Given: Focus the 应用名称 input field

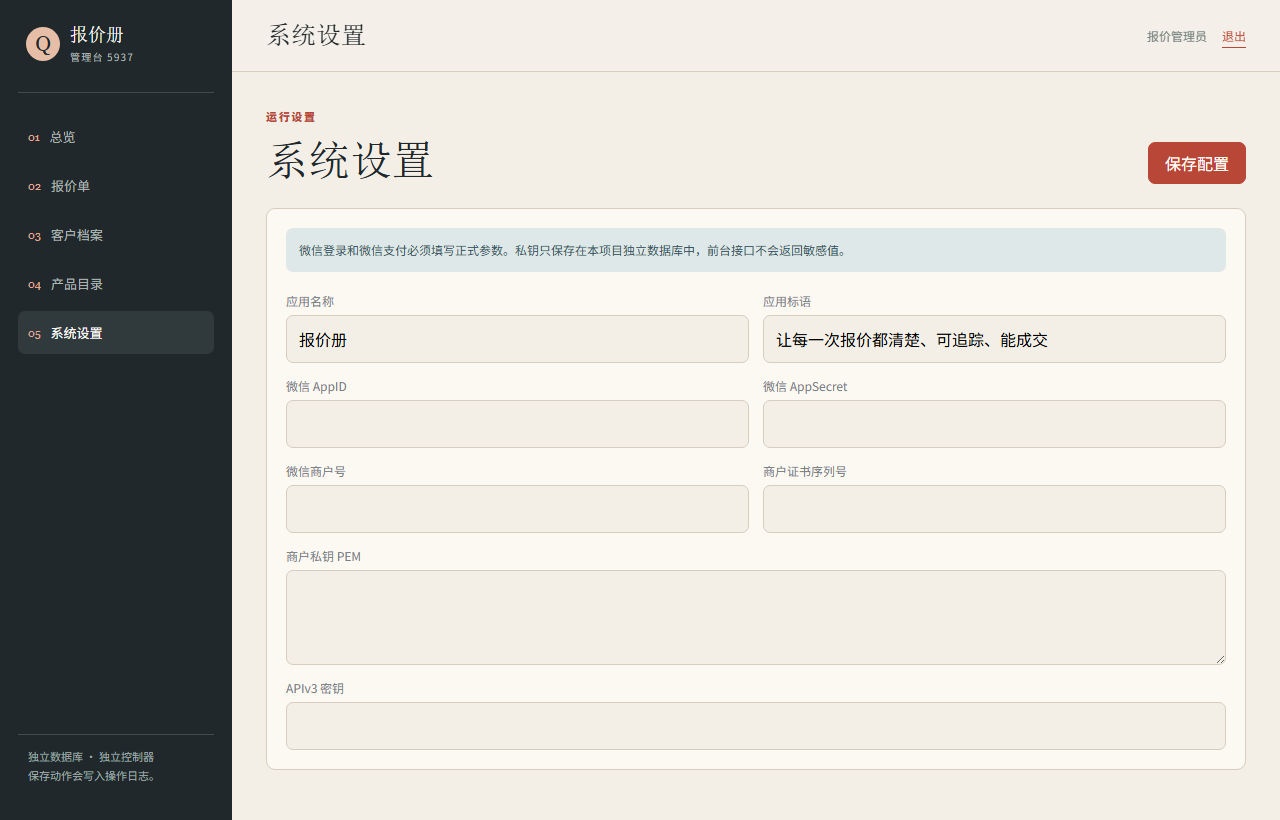Looking at the screenshot, I should tap(517, 339).
